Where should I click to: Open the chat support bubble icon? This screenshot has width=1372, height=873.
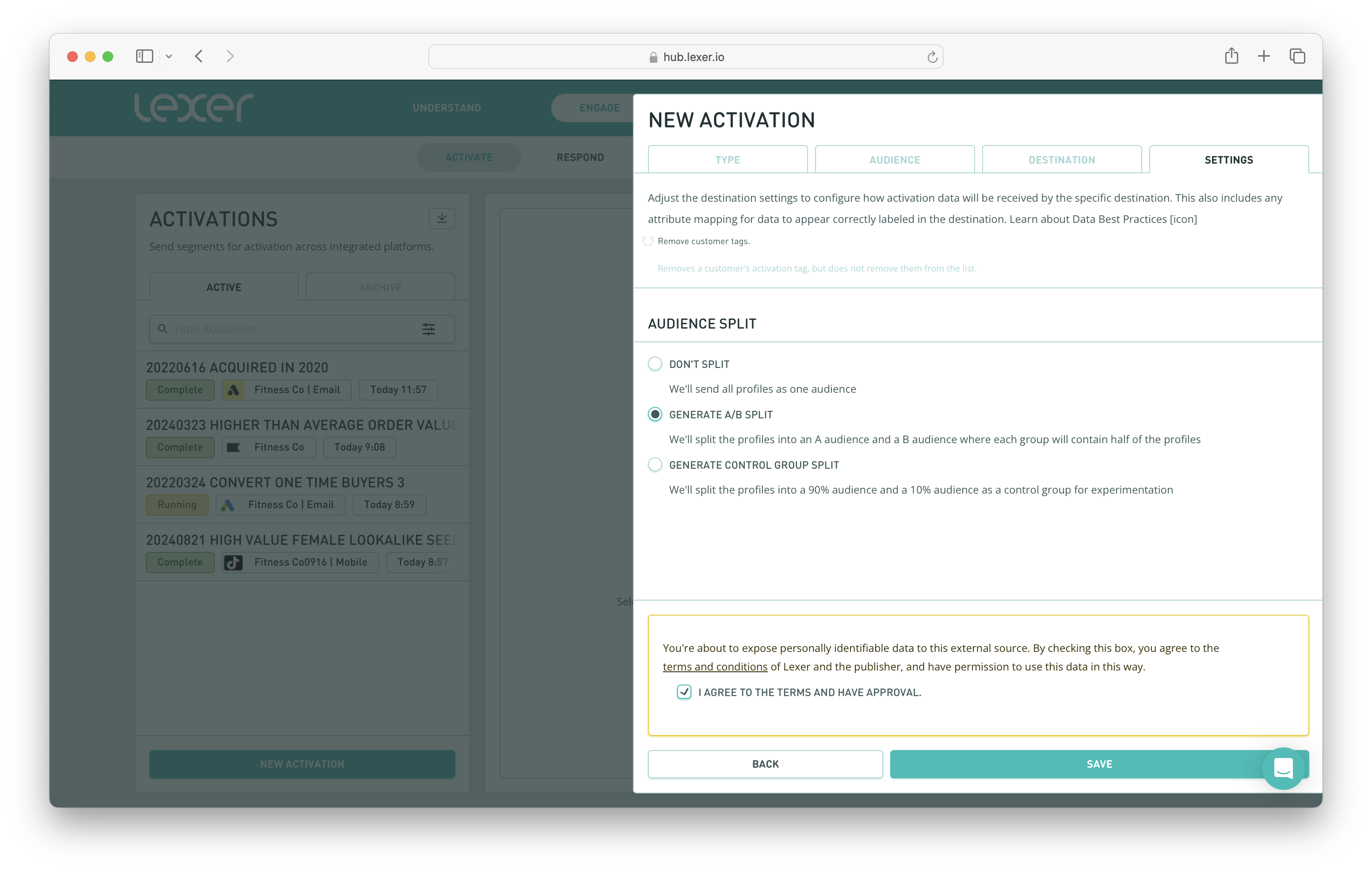click(x=1283, y=769)
